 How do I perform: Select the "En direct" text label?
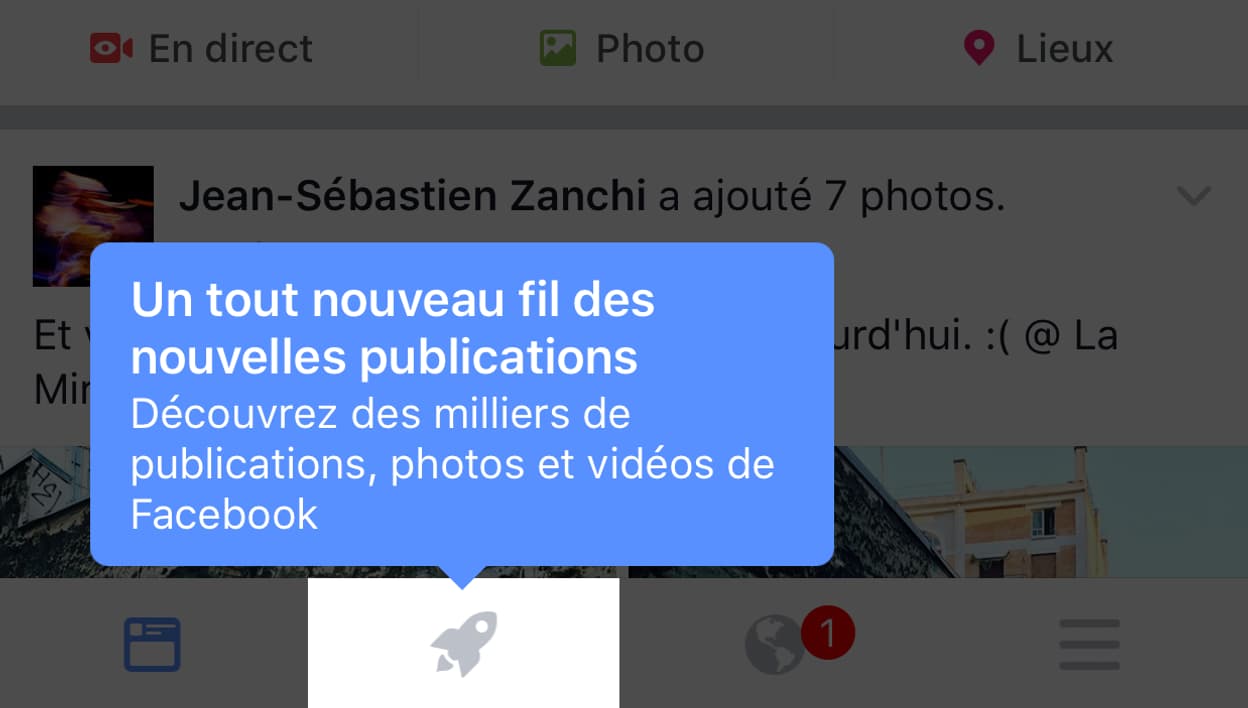click(231, 48)
